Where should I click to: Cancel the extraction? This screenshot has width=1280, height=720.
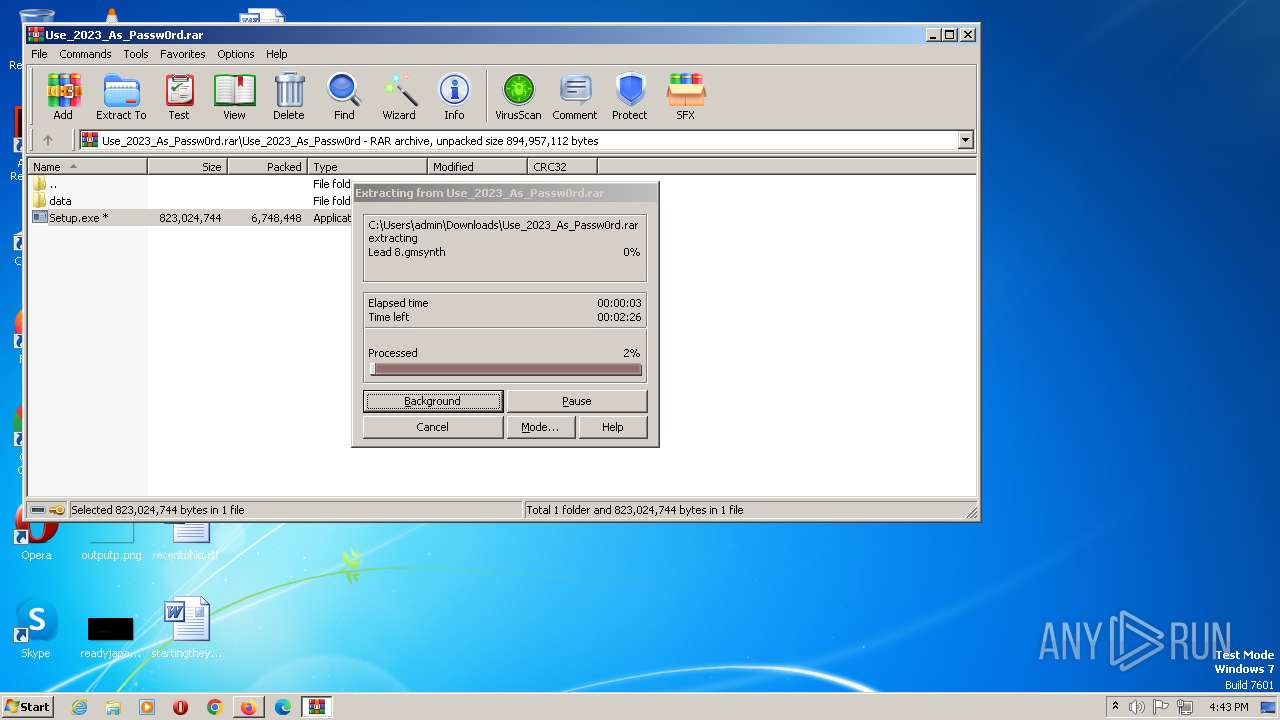433,427
